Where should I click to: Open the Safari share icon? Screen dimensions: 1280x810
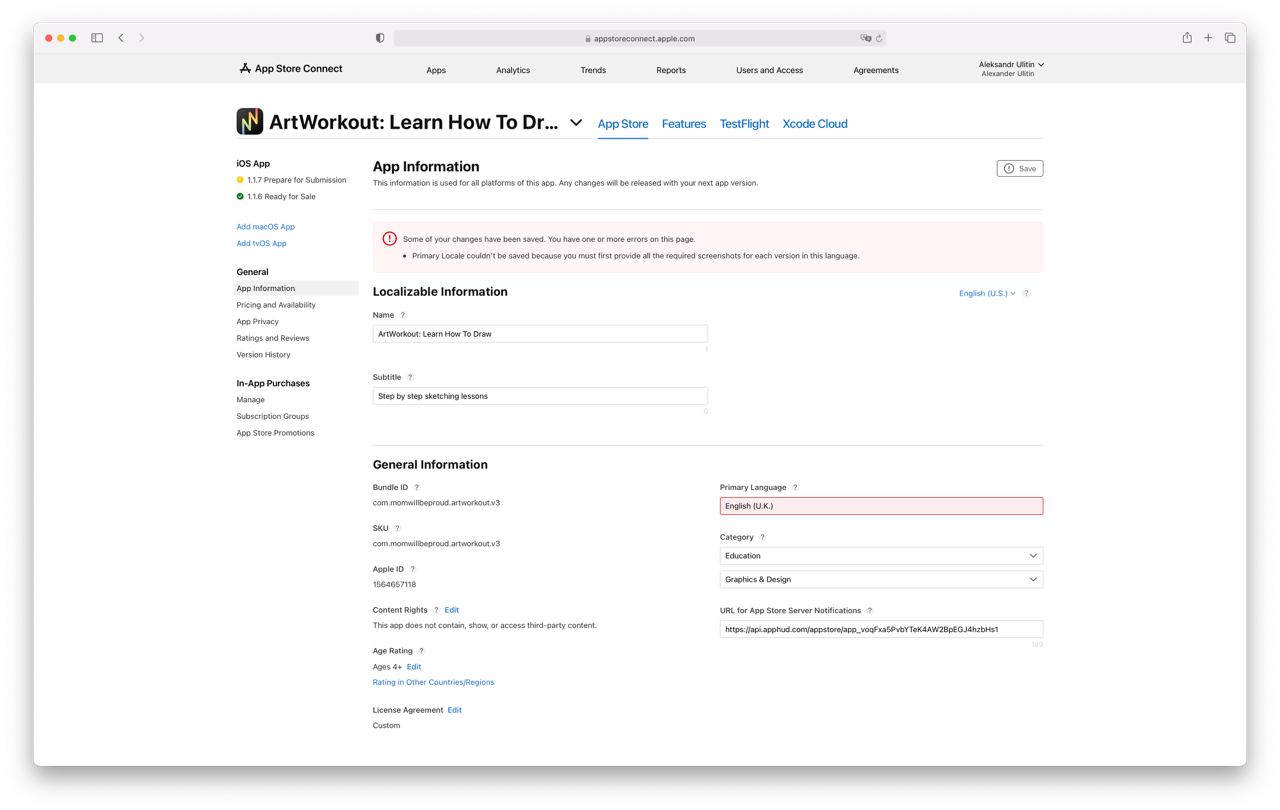coord(1187,38)
